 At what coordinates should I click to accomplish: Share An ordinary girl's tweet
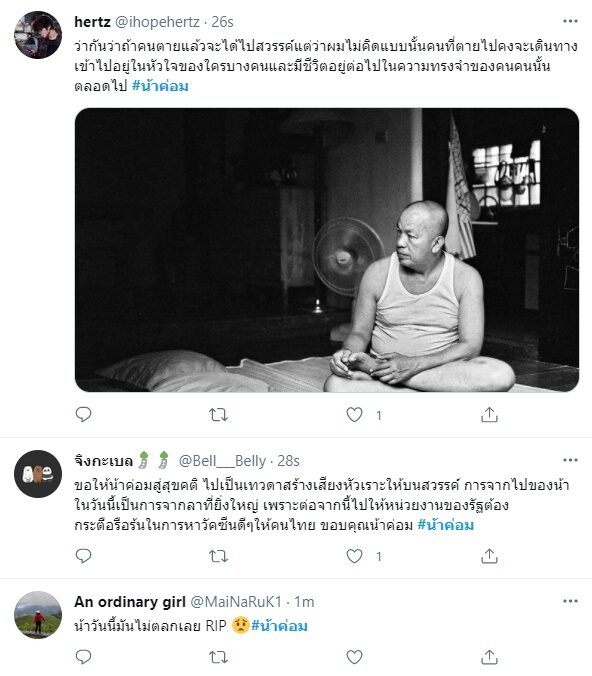[x=489, y=657]
